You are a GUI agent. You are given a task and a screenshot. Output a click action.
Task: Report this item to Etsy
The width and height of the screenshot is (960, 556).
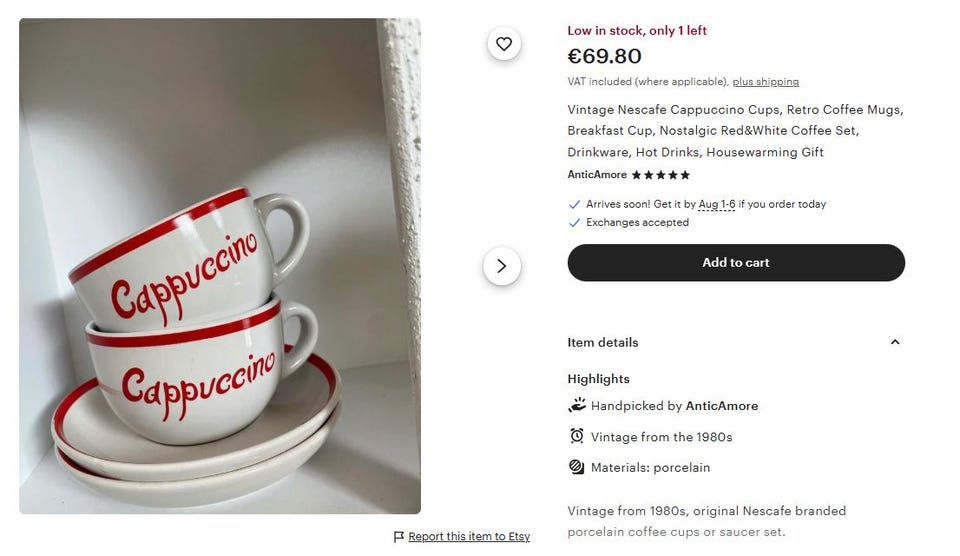coord(469,537)
